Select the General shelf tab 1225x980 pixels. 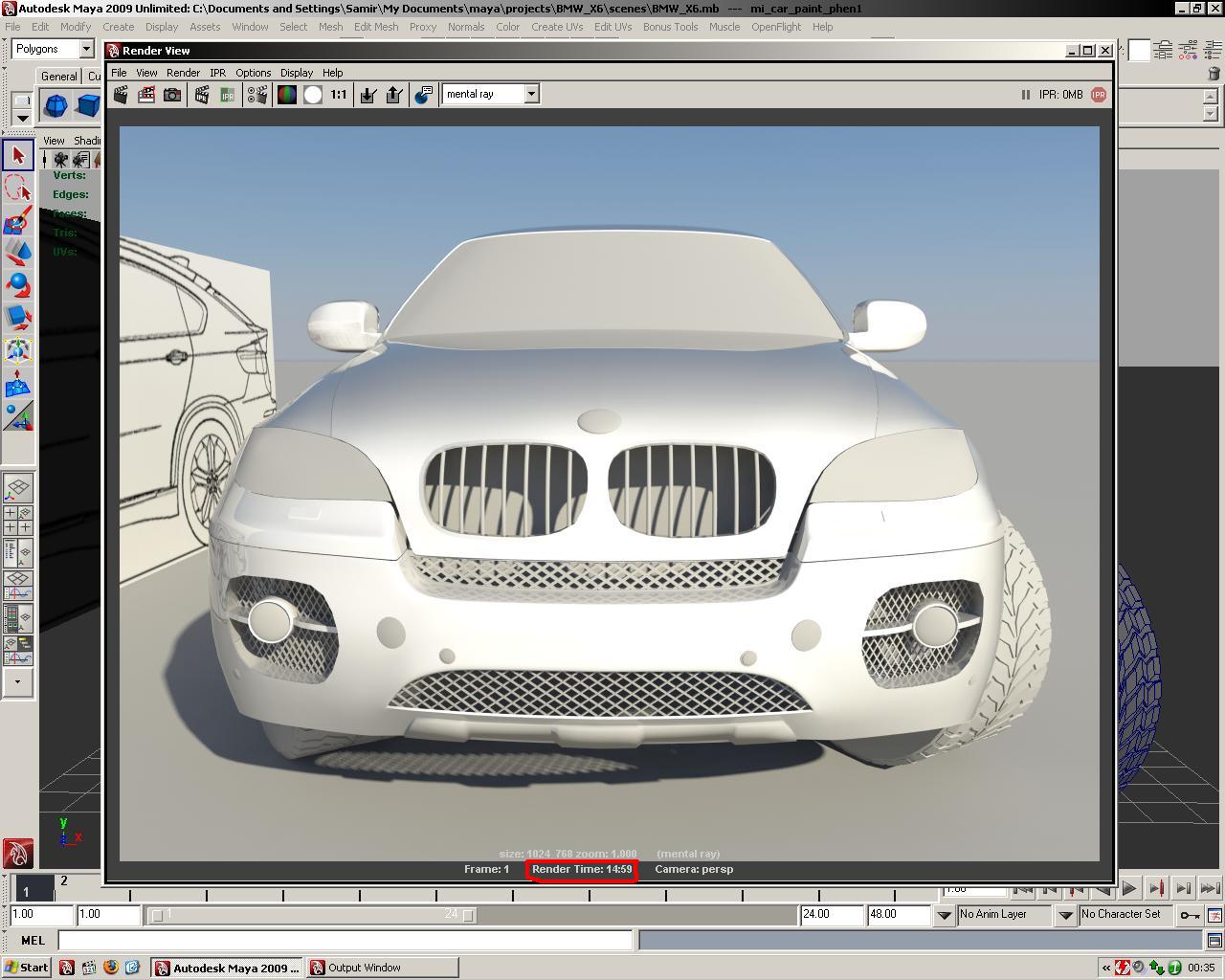(x=58, y=77)
